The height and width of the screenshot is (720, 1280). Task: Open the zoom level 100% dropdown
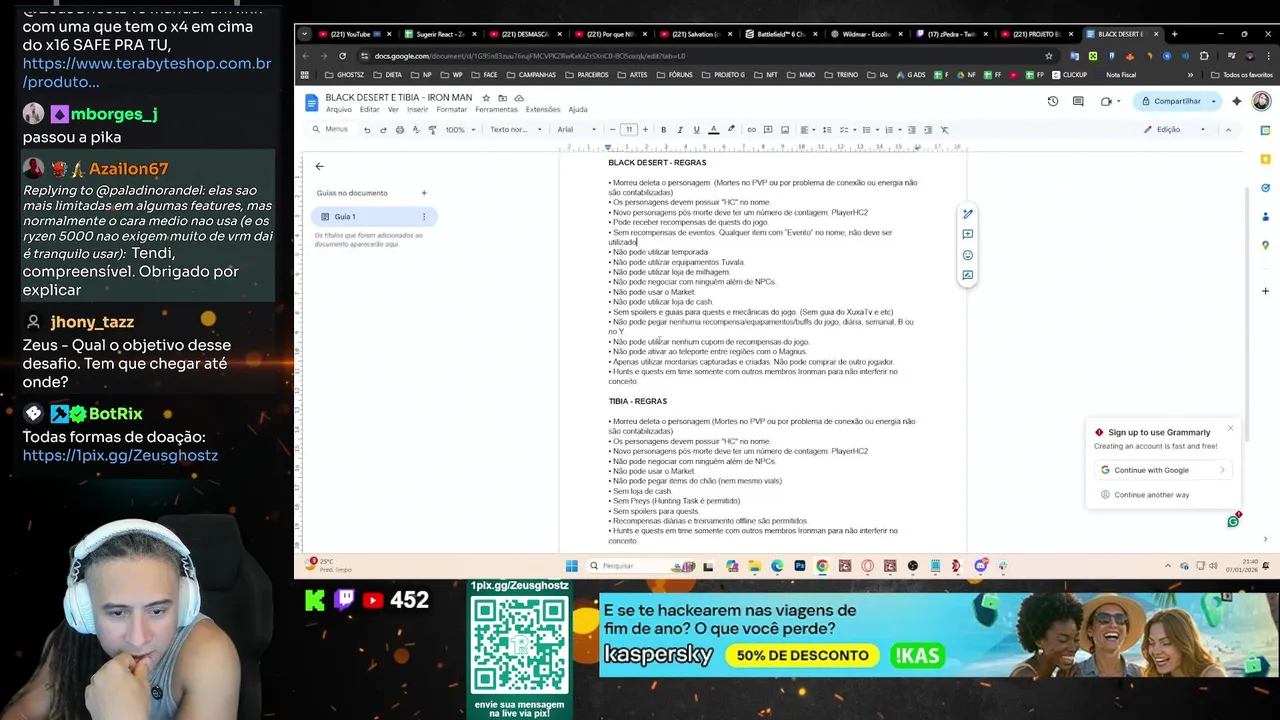tap(460, 130)
